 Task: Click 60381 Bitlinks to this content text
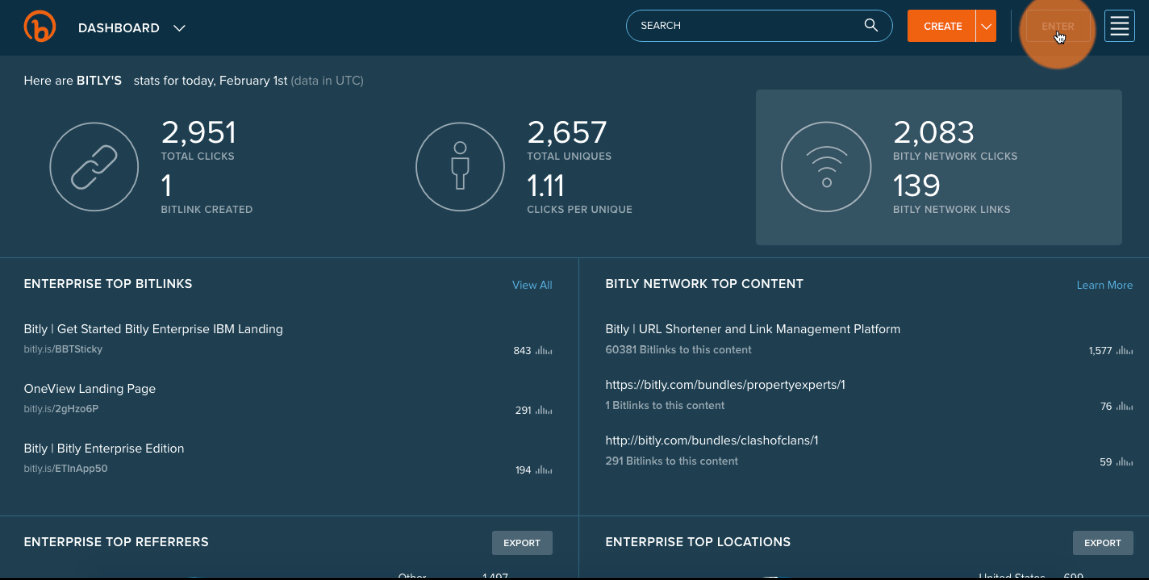(678, 350)
